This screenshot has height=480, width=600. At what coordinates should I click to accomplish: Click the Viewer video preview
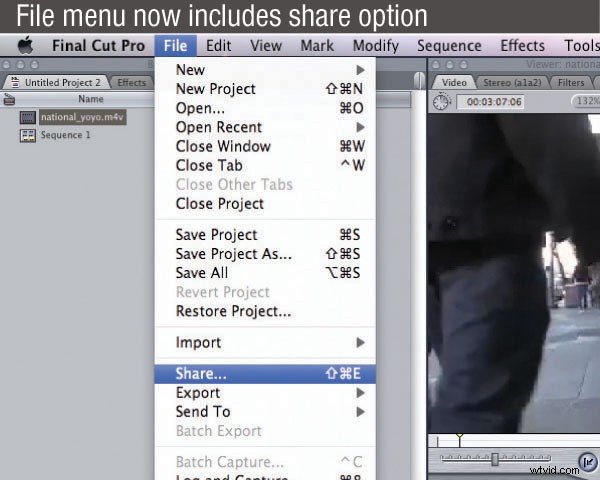514,274
